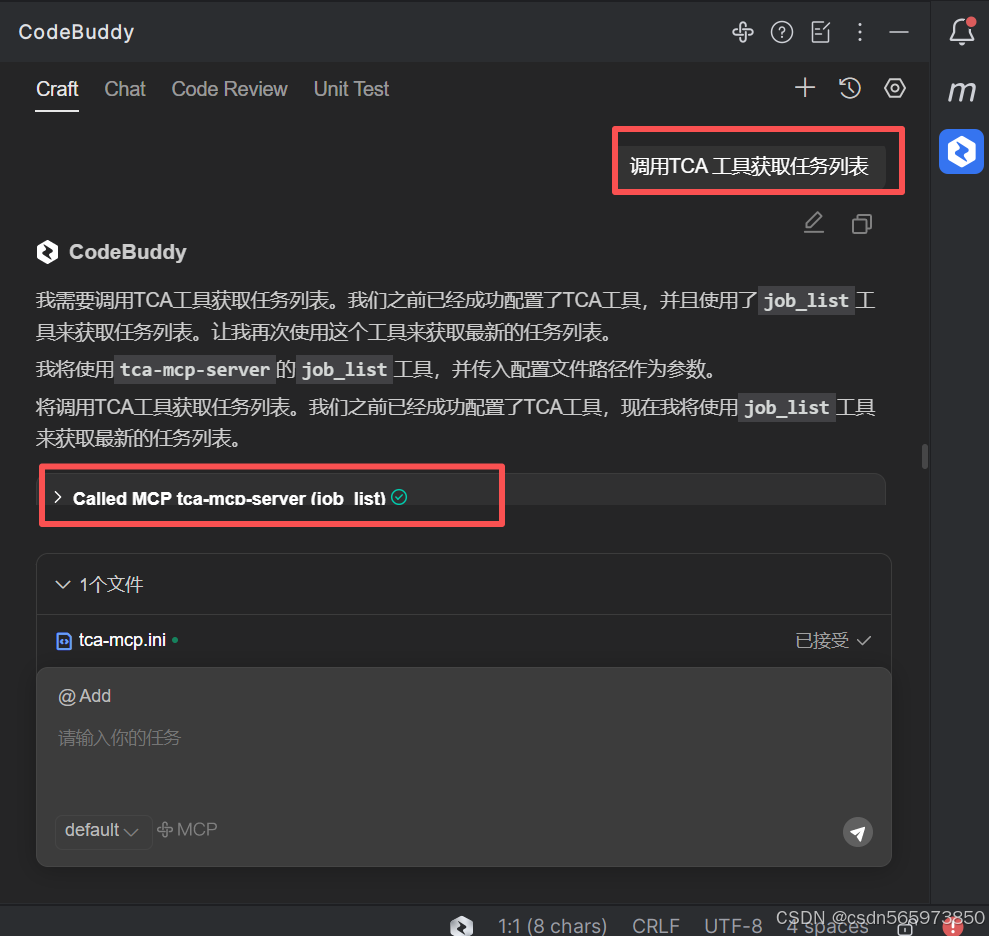Click the CodeBuddy icon in status bar
989x936 pixels.
pos(461,925)
